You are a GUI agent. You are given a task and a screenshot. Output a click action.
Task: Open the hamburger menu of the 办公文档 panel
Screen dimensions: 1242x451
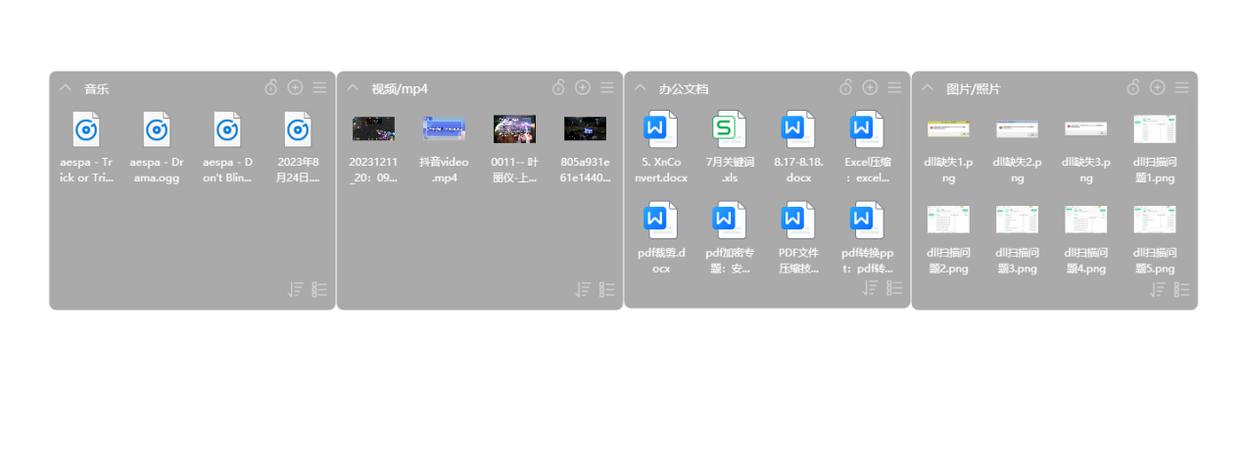tap(894, 88)
